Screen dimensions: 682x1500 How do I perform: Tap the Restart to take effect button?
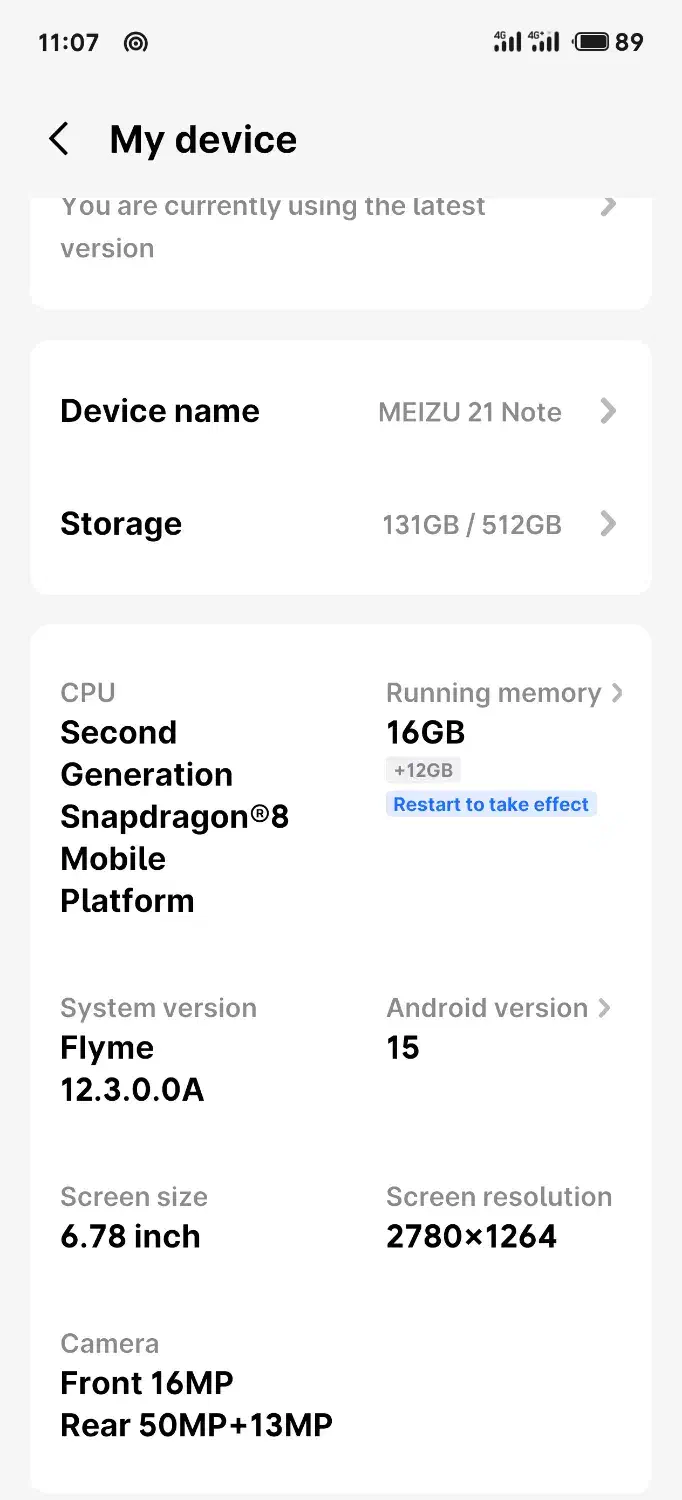coord(491,804)
